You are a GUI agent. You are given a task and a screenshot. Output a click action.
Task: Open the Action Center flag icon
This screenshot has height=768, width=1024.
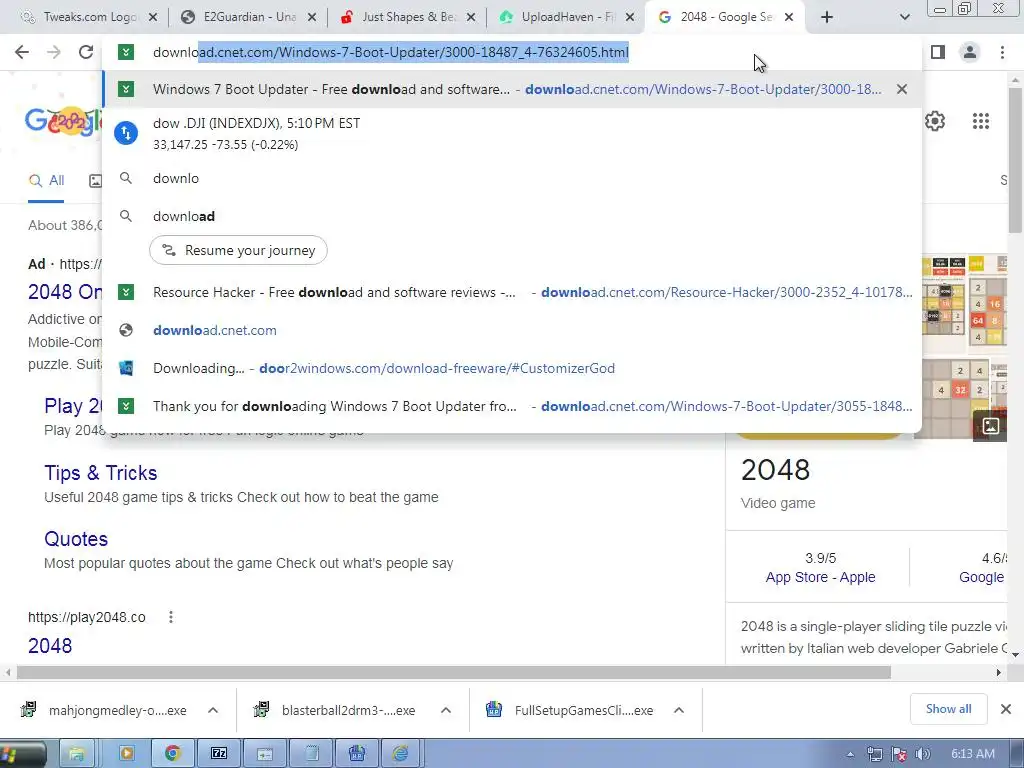[899, 754]
